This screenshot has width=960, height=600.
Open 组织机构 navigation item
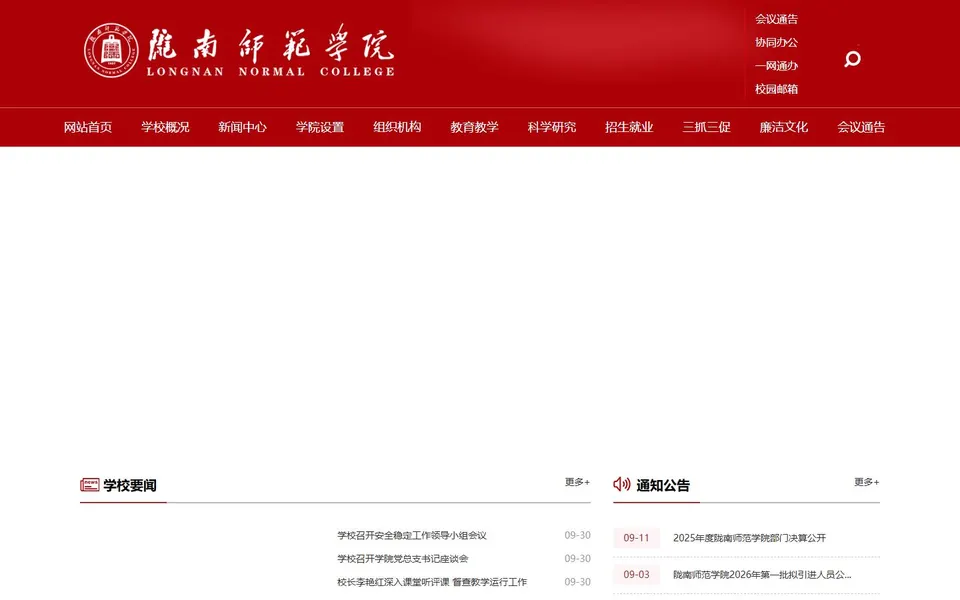pyautogui.click(x=397, y=127)
